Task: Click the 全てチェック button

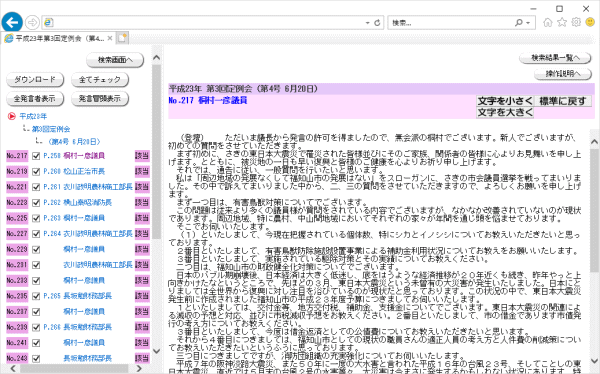Action: tap(99, 80)
